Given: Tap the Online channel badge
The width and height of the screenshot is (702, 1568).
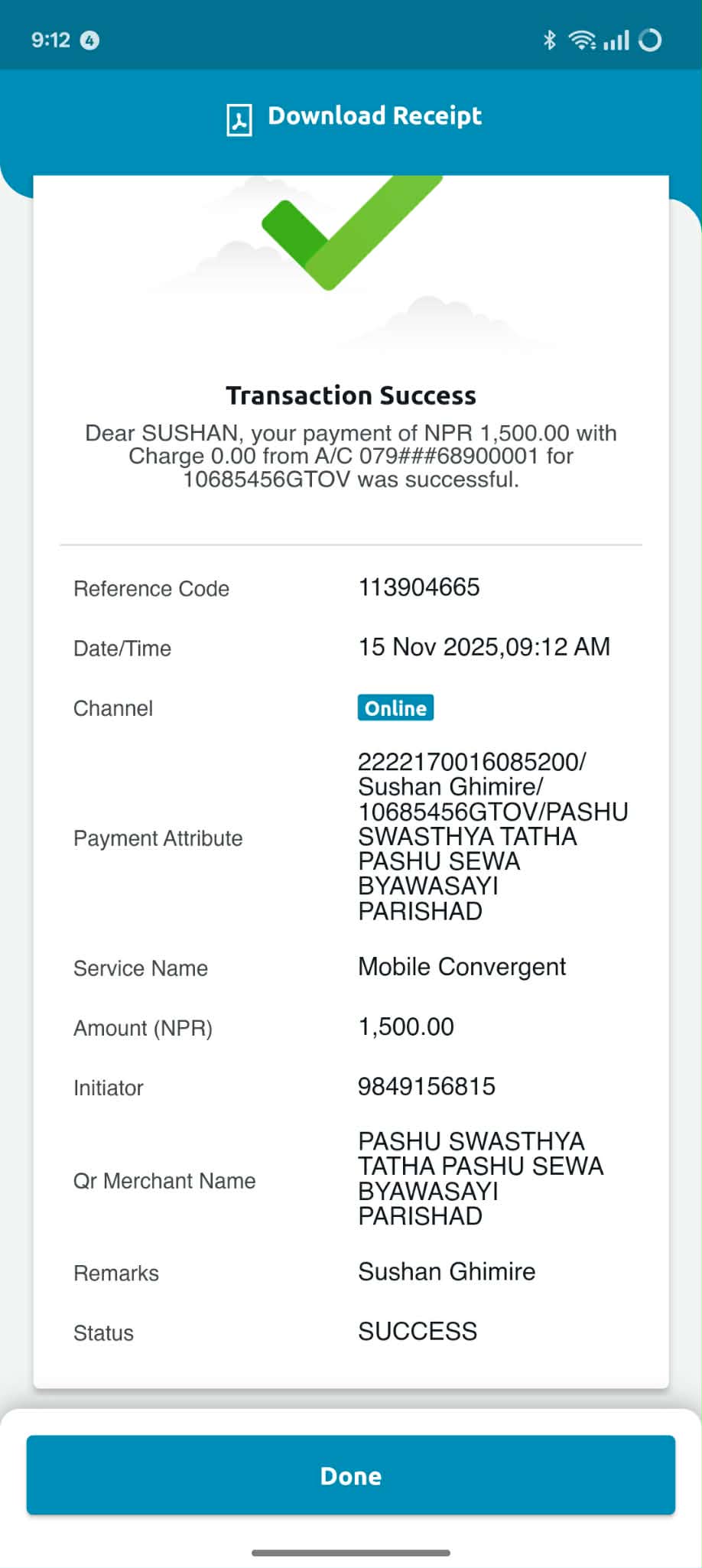Looking at the screenshot, I should tap(395, 708).
